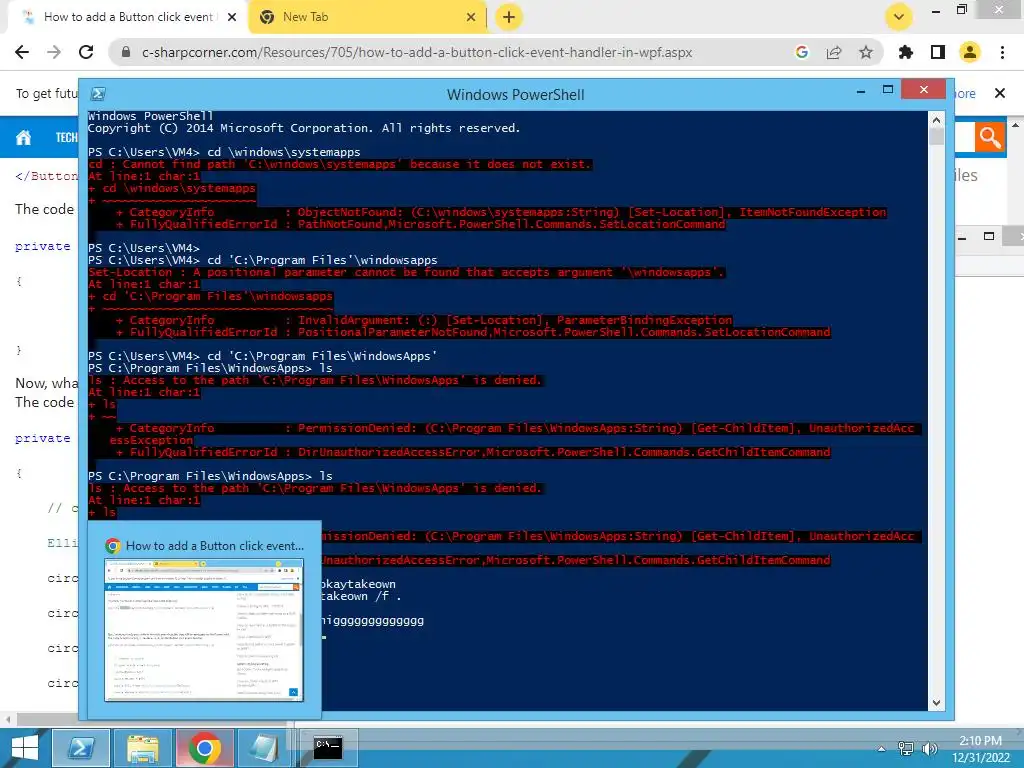This screenshot has width=1024, height=768.
Task: Click the address bar URL
Action: (x=417, y=52)
